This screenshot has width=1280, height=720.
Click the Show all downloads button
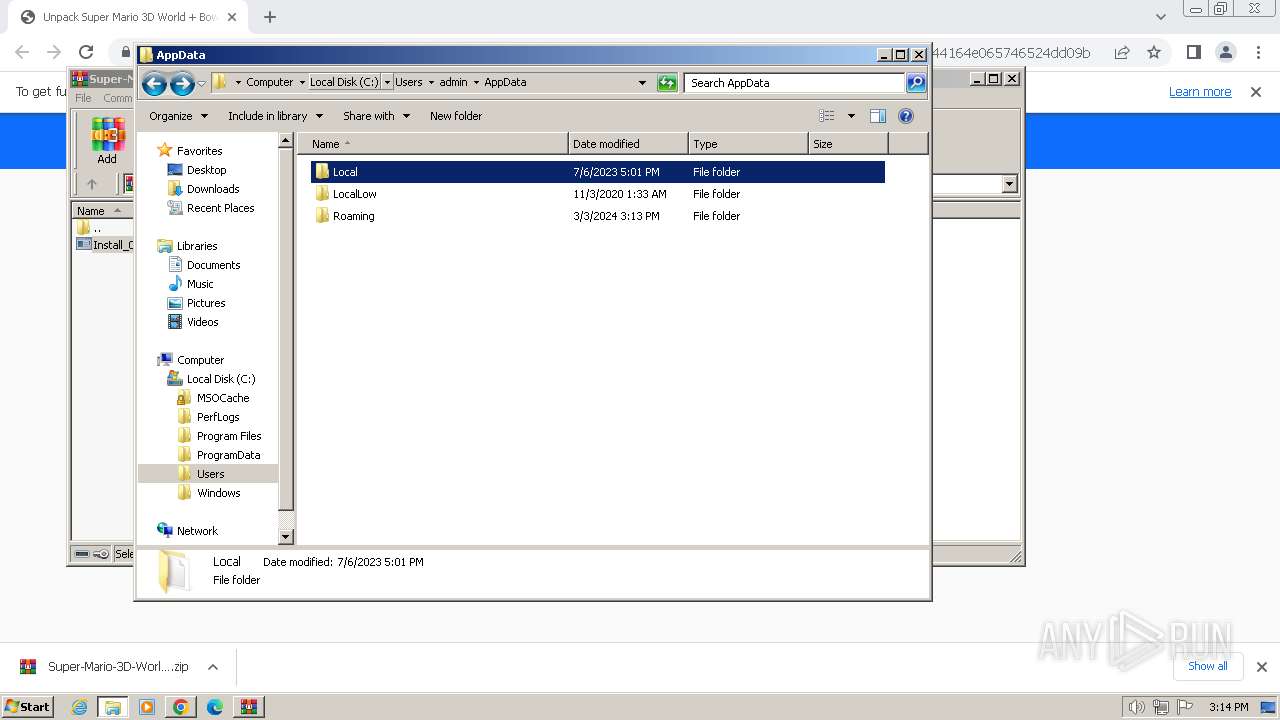[x=1207, y=666]
